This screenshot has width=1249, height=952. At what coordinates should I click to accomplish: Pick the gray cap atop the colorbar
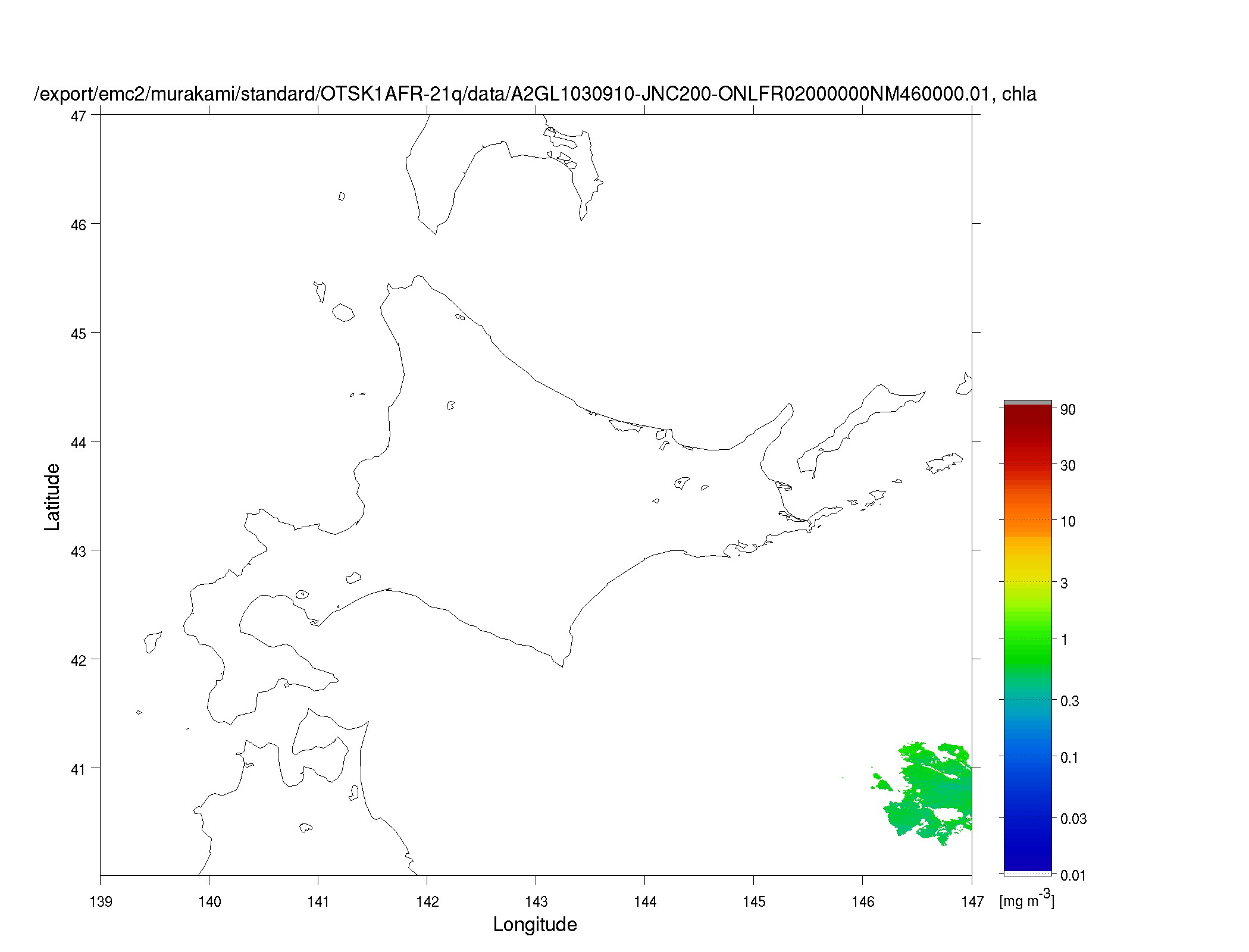(1028, 403)
